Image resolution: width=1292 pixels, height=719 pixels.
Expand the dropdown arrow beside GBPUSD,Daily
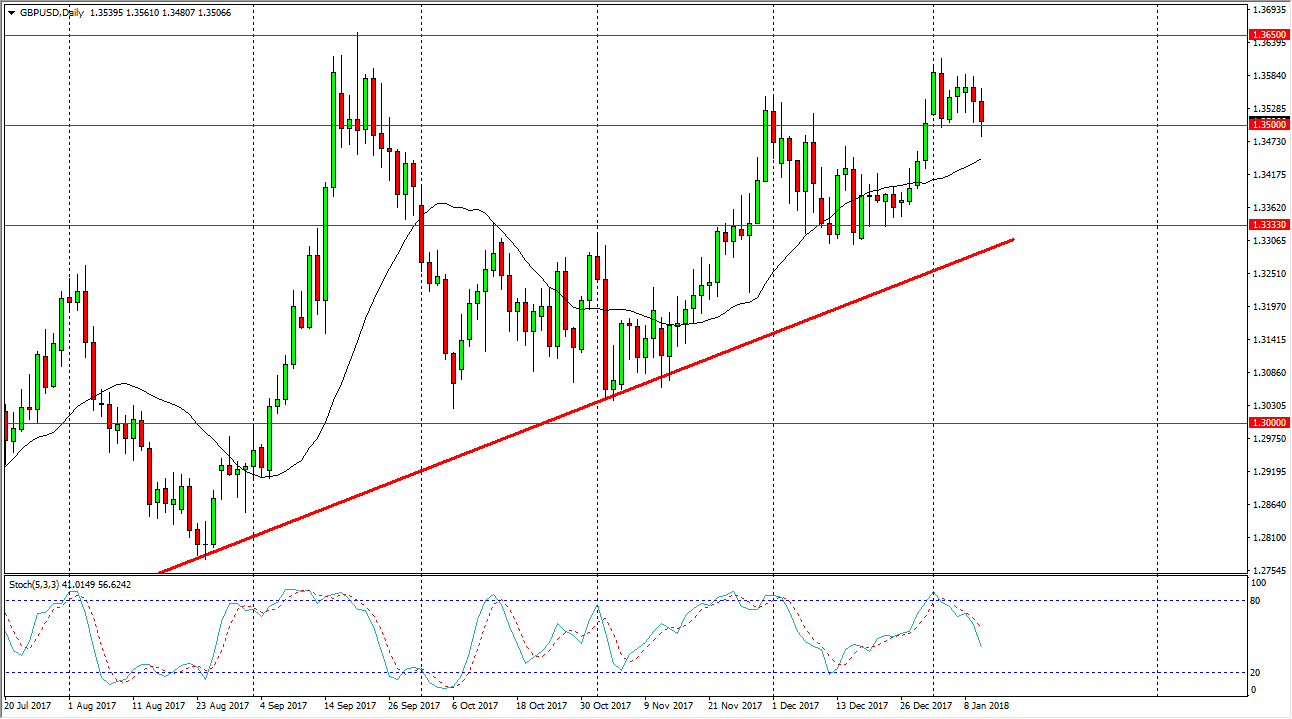click(x=12, y=14)
